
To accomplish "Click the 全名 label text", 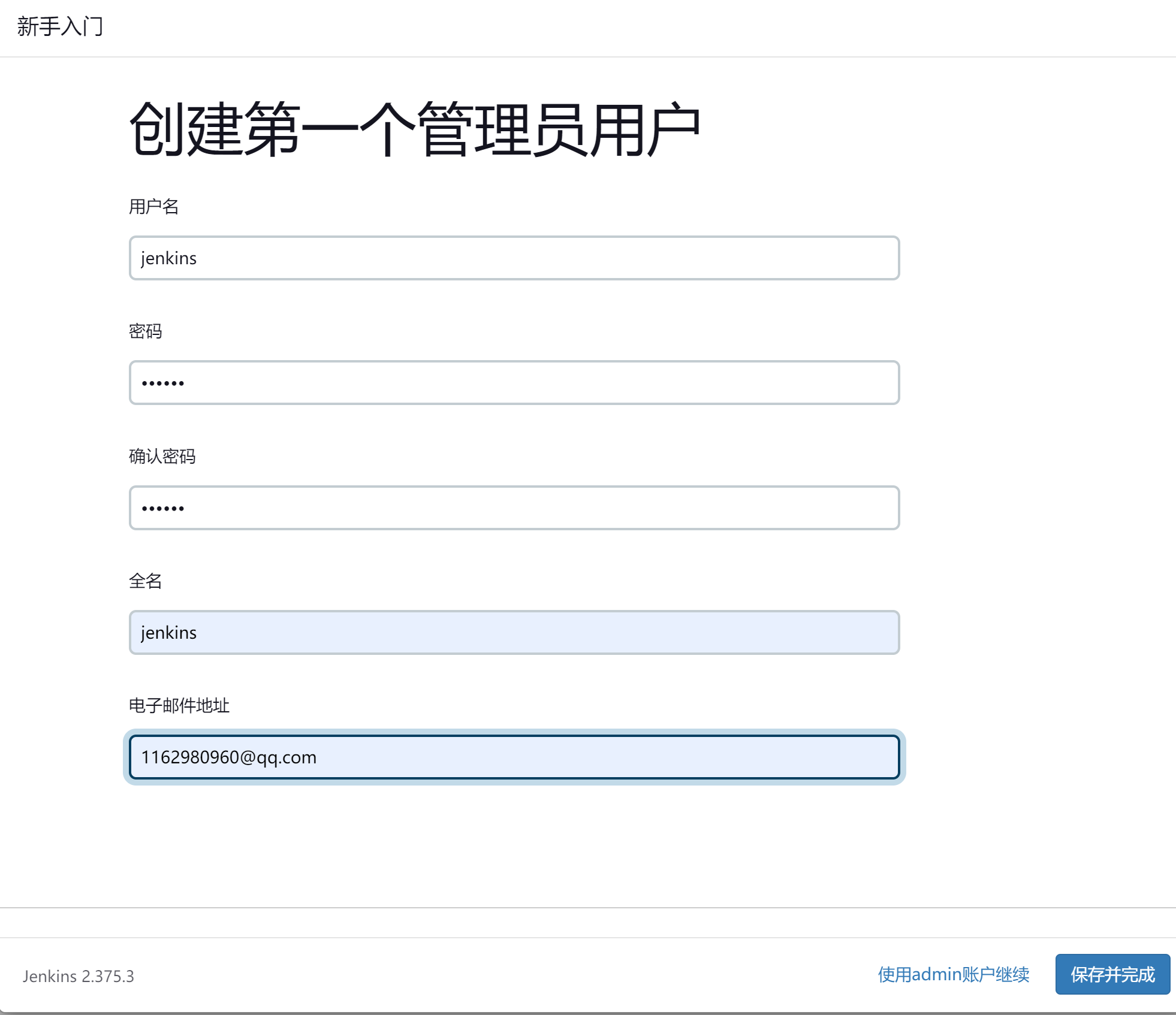I will (x=145, y=581).
